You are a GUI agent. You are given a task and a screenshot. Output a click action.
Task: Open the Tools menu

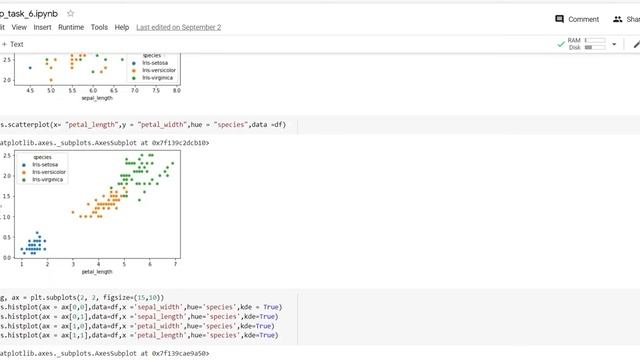99,27
